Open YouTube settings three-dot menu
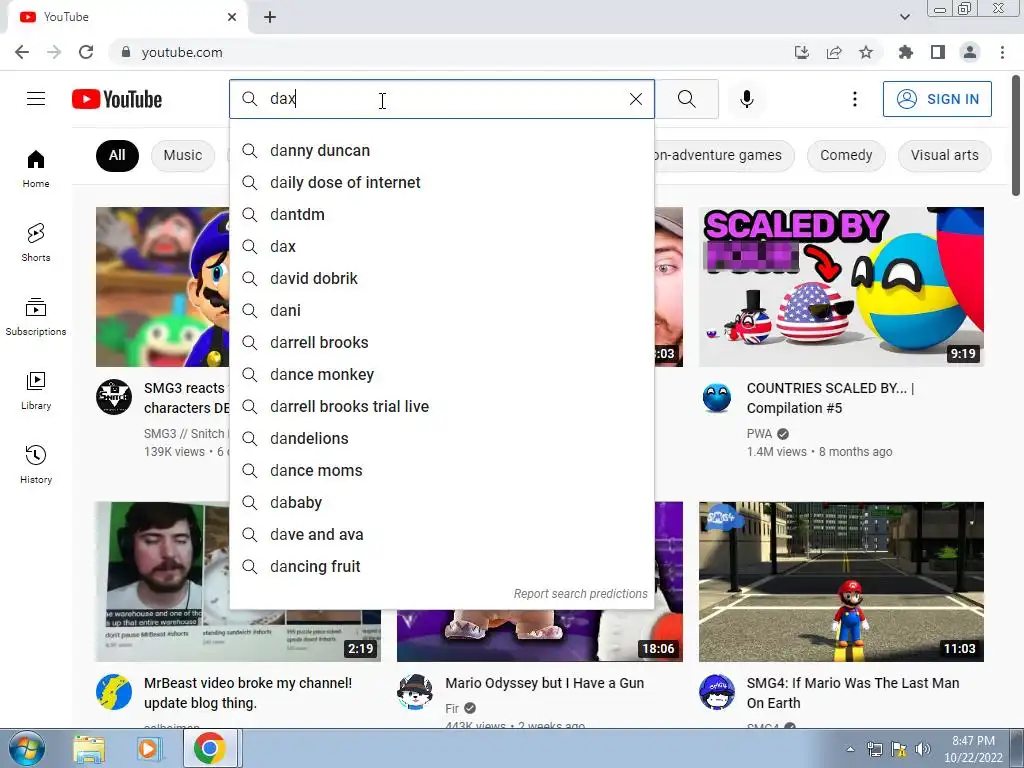 click(854, 99)
